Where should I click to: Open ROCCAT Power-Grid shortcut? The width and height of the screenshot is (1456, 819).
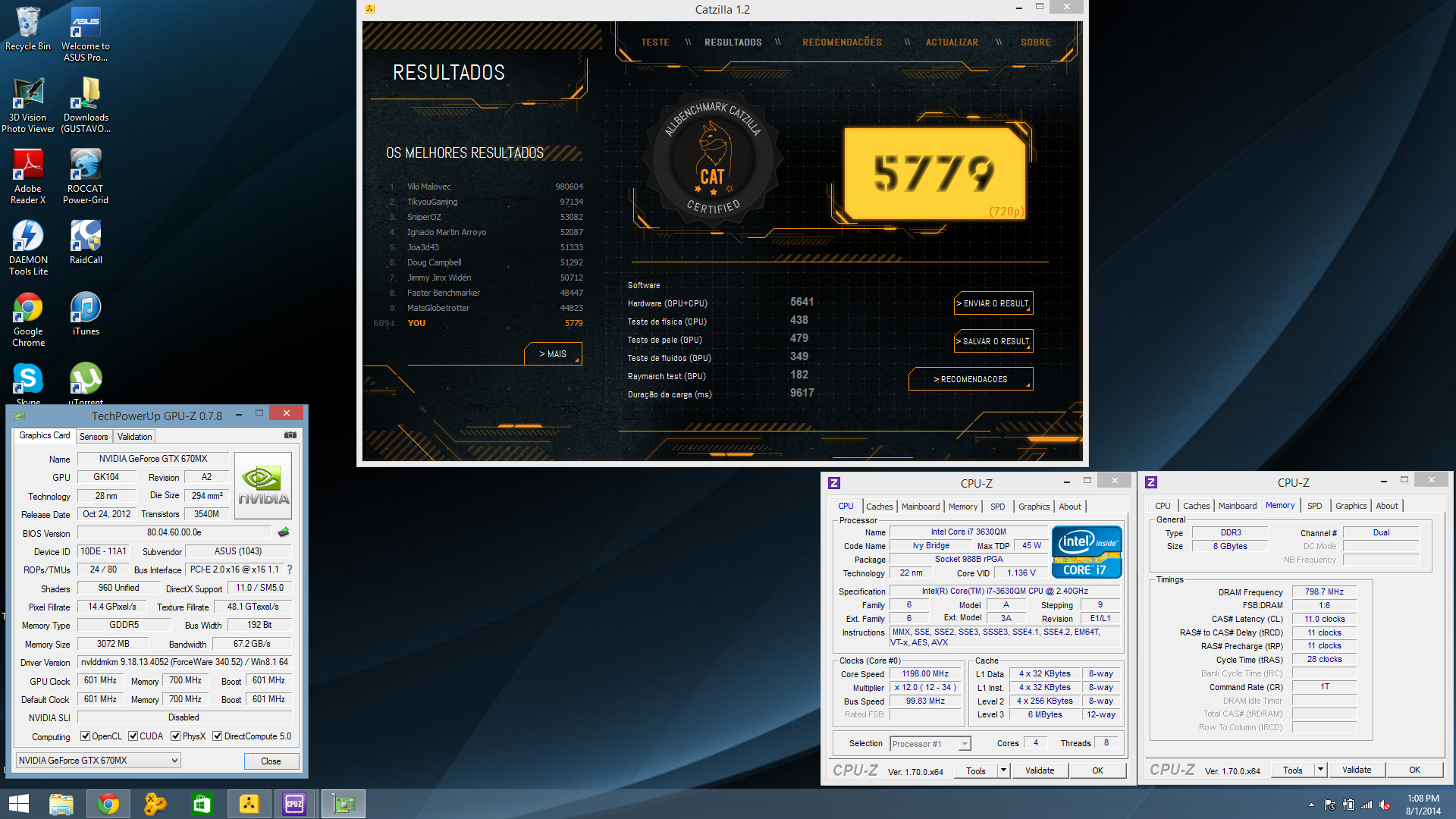click(x=86, y=176)
